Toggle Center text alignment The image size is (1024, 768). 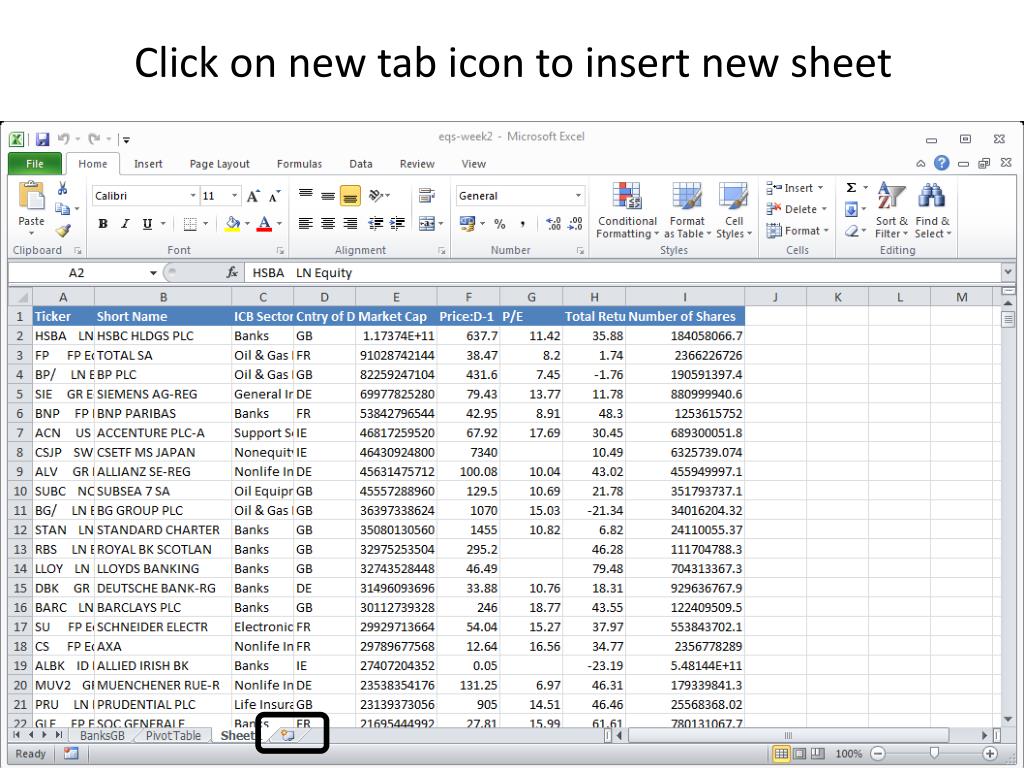[x=328, y=224]
